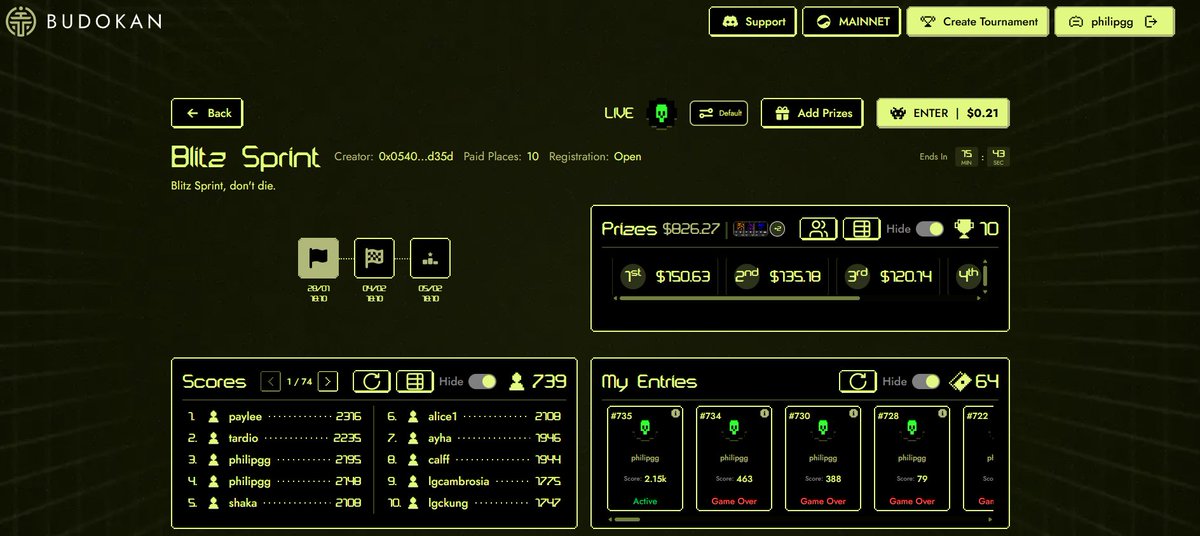Click the Active status on entry #735

[645, 500]
